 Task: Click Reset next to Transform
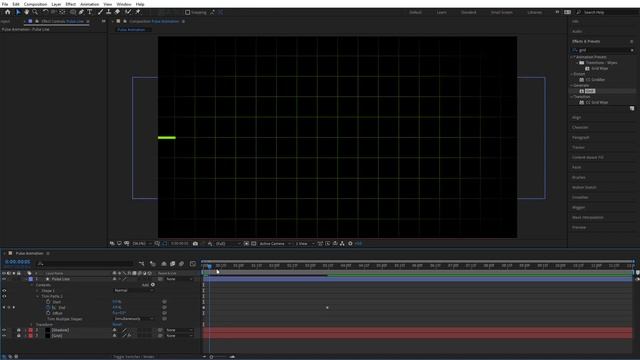[117, 324]
